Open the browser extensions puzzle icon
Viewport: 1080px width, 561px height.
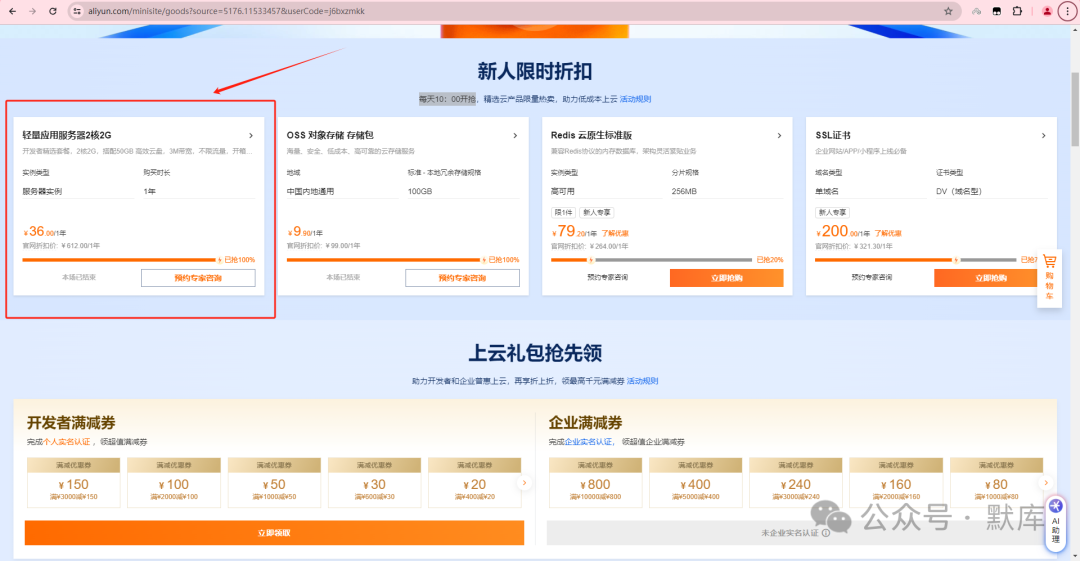point(1017,11)
